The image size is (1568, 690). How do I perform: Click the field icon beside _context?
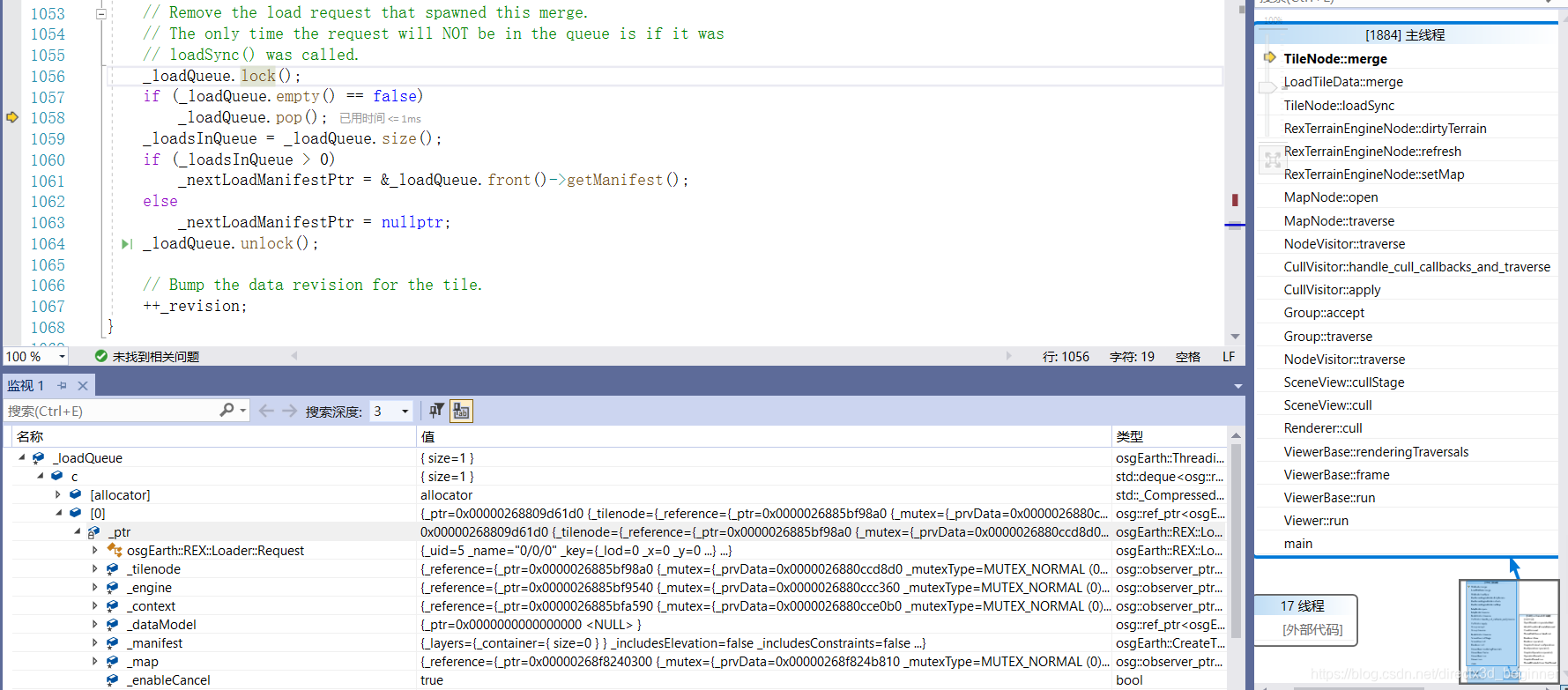(x=112, y=606)
